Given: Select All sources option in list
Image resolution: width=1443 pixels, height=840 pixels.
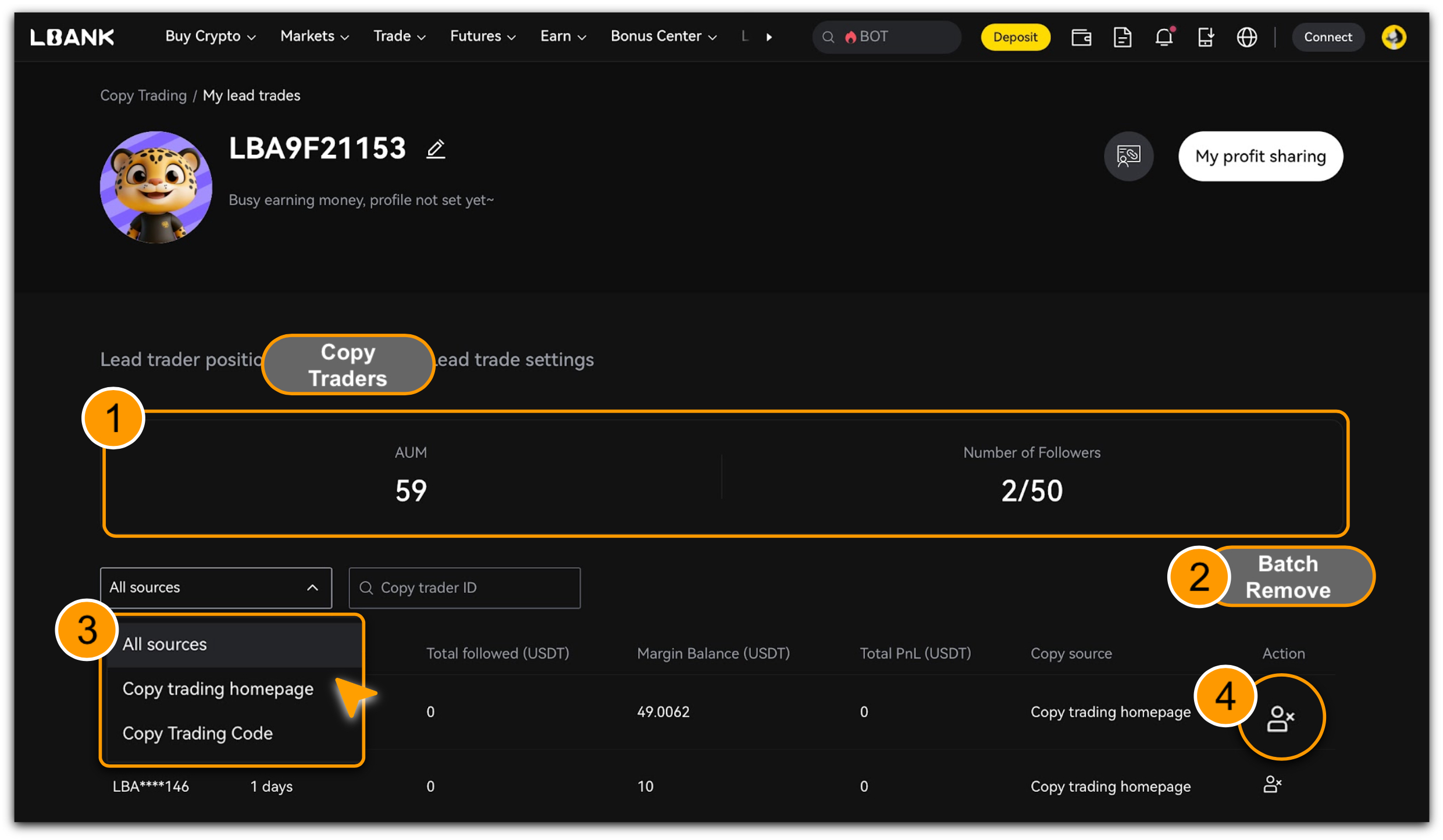Looking at the screenshot, I should pos(234,644).
